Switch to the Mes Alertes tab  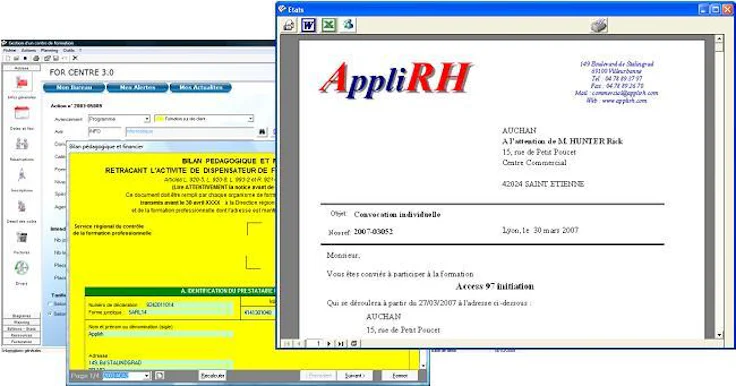(x=137, y=87)
